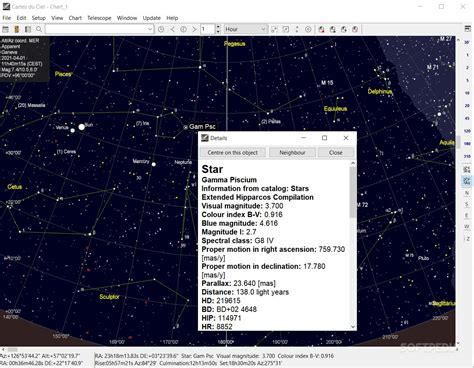Click the M 15 object label

327,83
